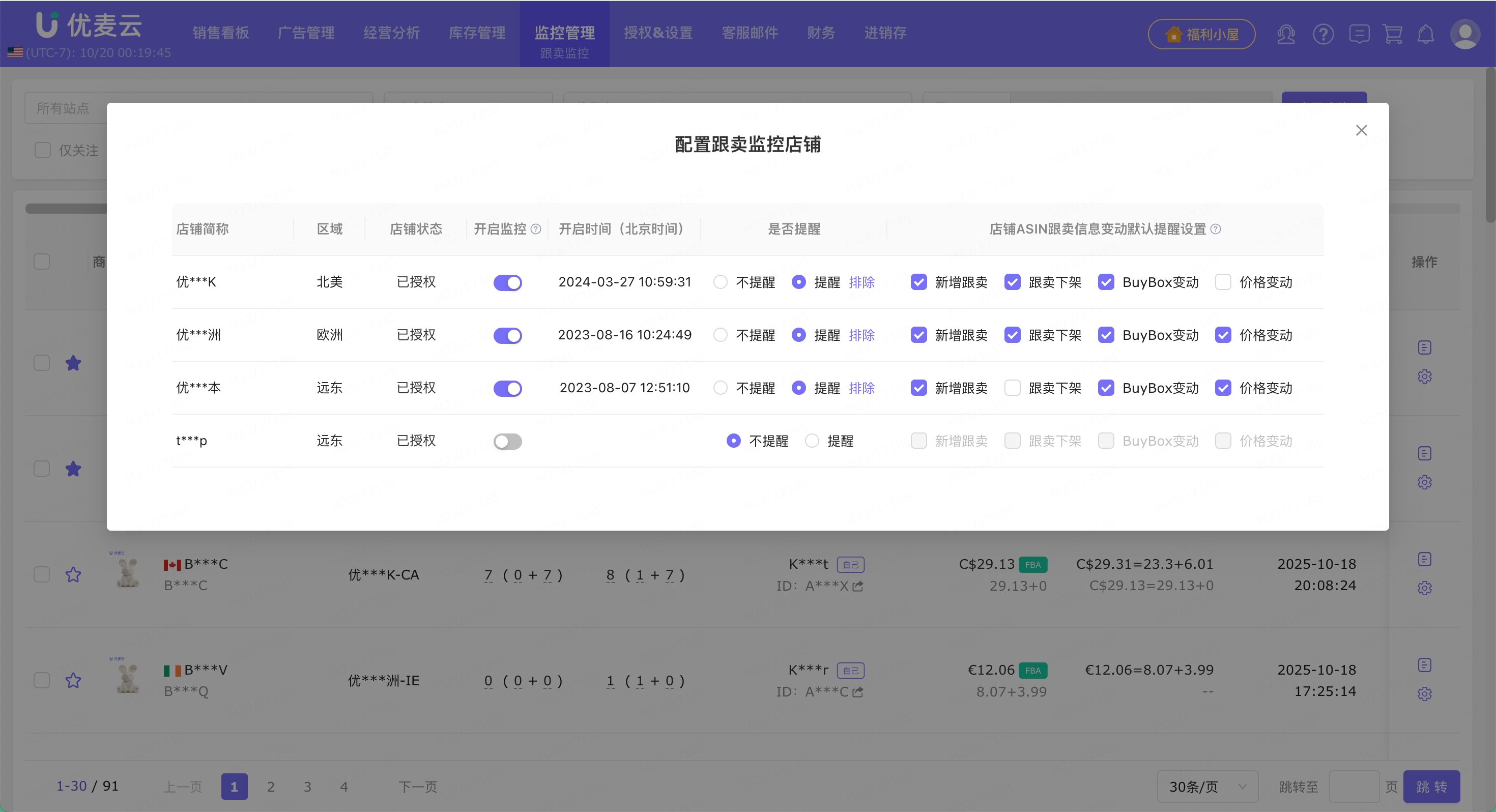Open the 30条/页 page size dropdown
This screenshot has width=1496, height=812.
pyautogui.click(x=1207, y=786)
